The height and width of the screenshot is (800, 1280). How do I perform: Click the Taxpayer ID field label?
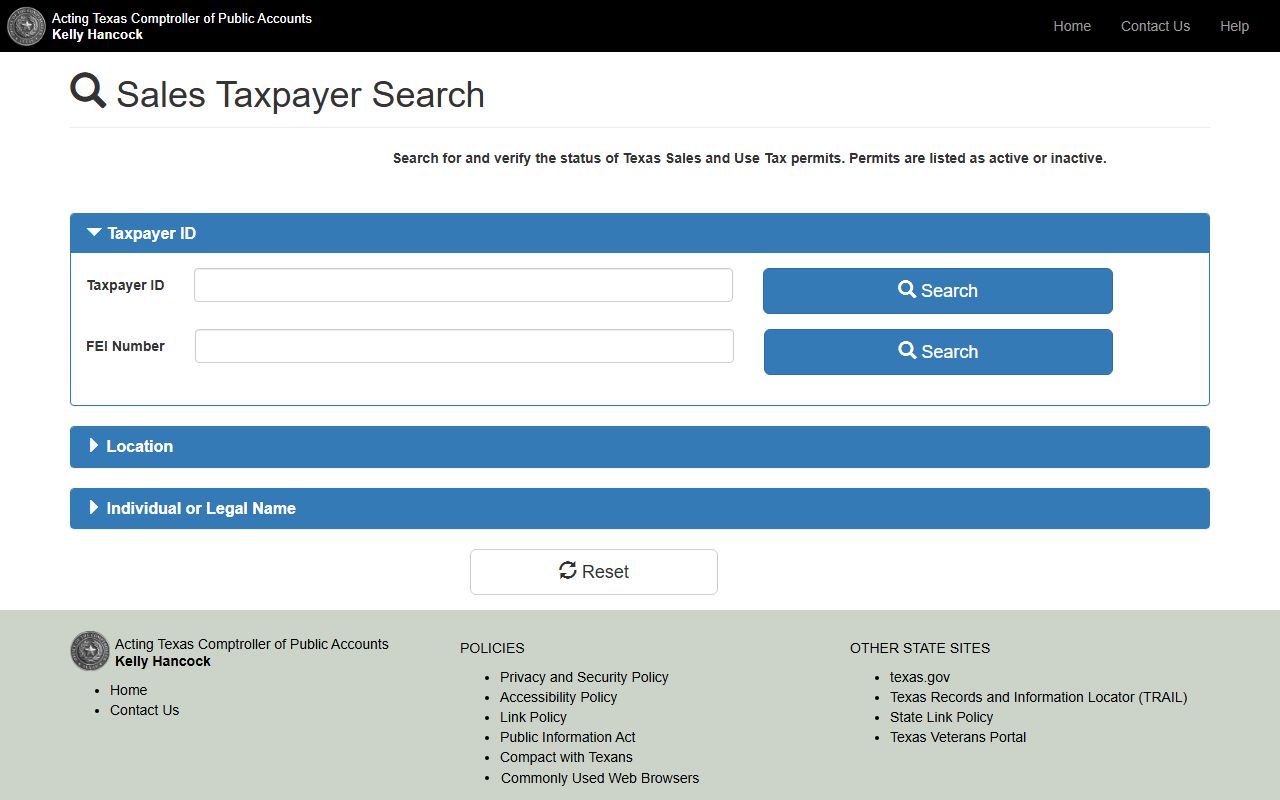[125, 285]
